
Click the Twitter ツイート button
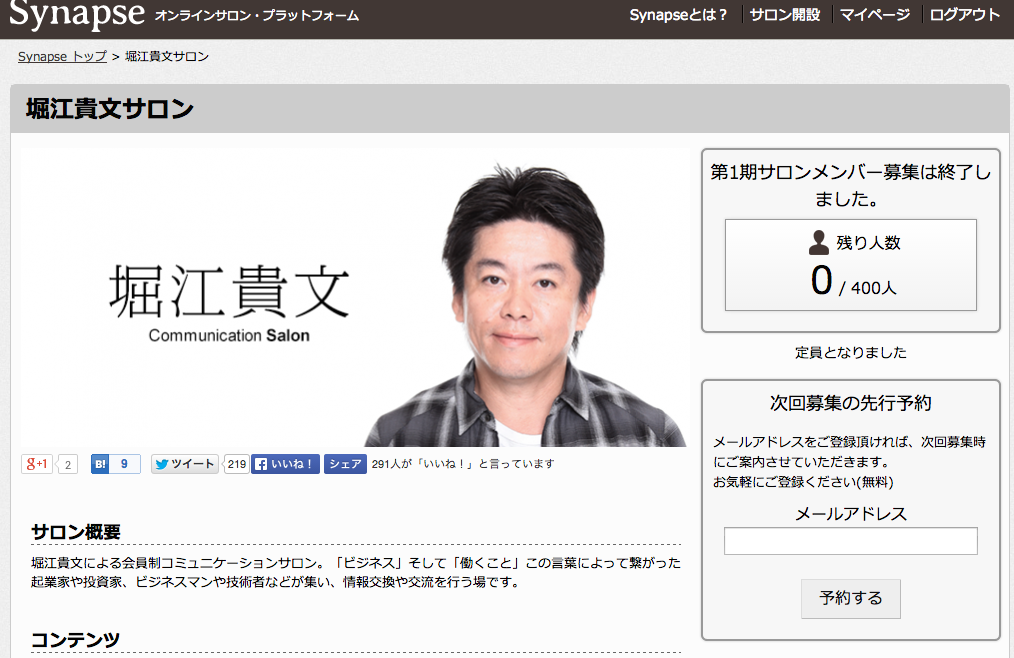pos(185,464)
